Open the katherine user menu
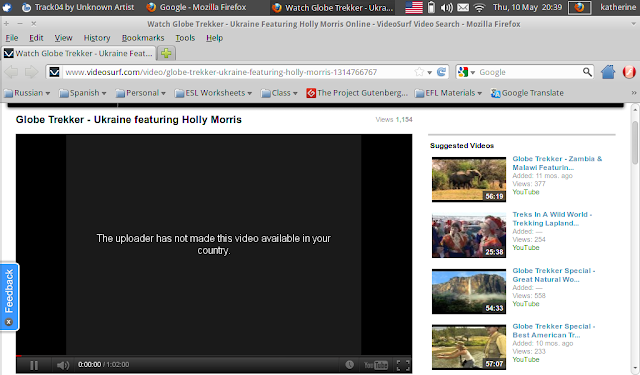The height and width of the screenshot is (375, 640). point(618,7)
